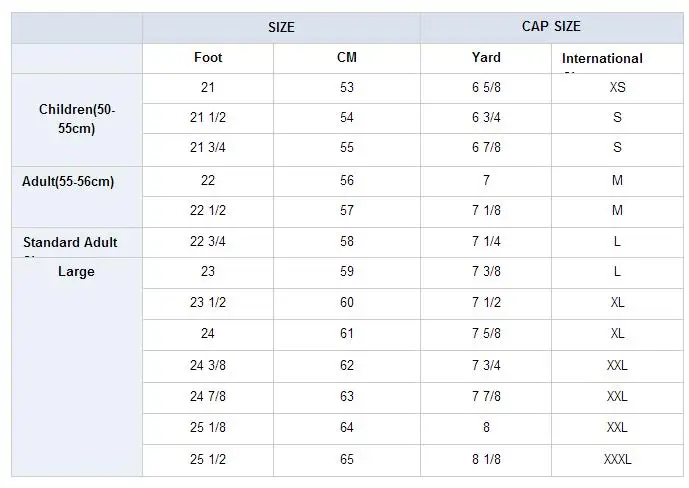This screenshot has height=488, width=689.
Task: Click the XS international size cell
Action: pos(617,88)
